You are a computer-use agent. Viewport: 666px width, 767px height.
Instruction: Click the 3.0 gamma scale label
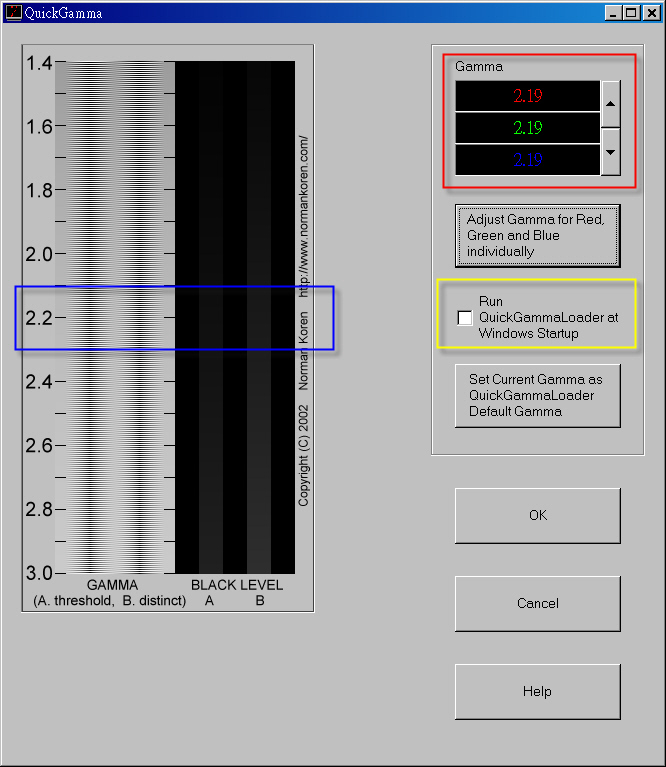coord(39,573)
